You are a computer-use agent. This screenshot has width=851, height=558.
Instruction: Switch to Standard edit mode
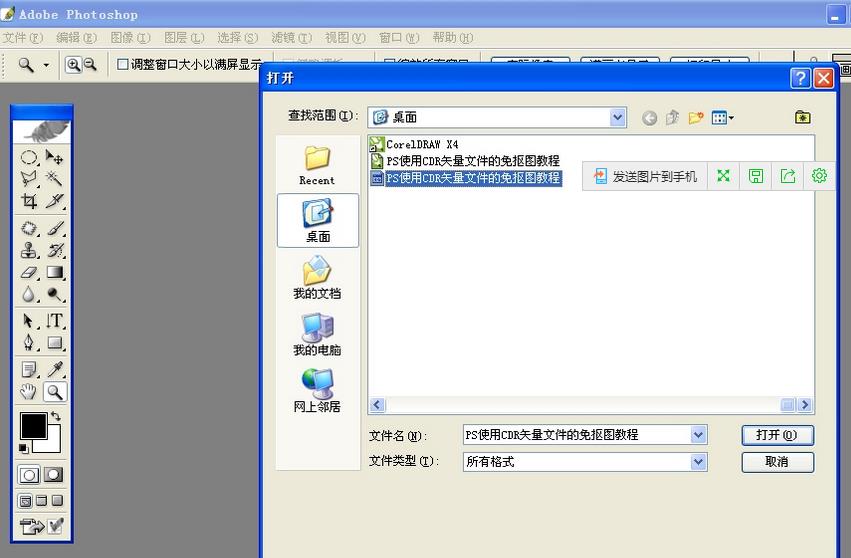[29, 475]
